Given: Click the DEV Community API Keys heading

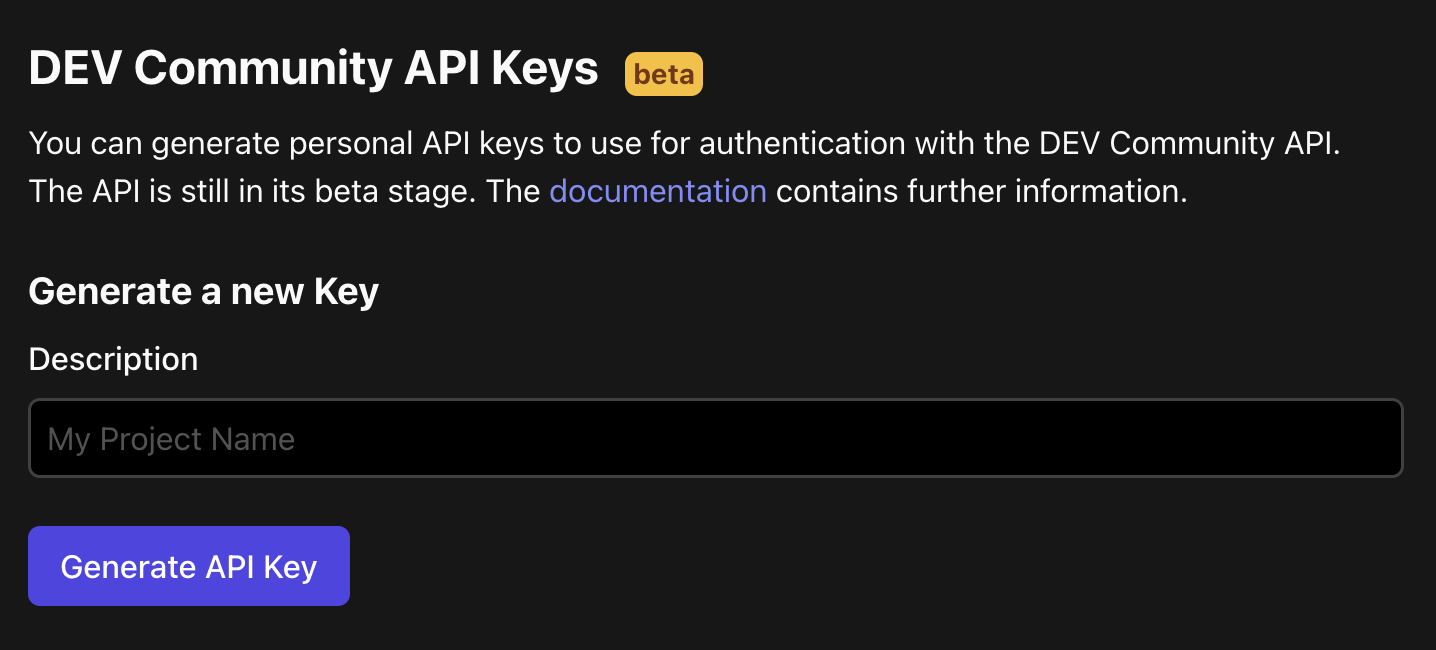Looking at the screenshot, I should (313, 68).
